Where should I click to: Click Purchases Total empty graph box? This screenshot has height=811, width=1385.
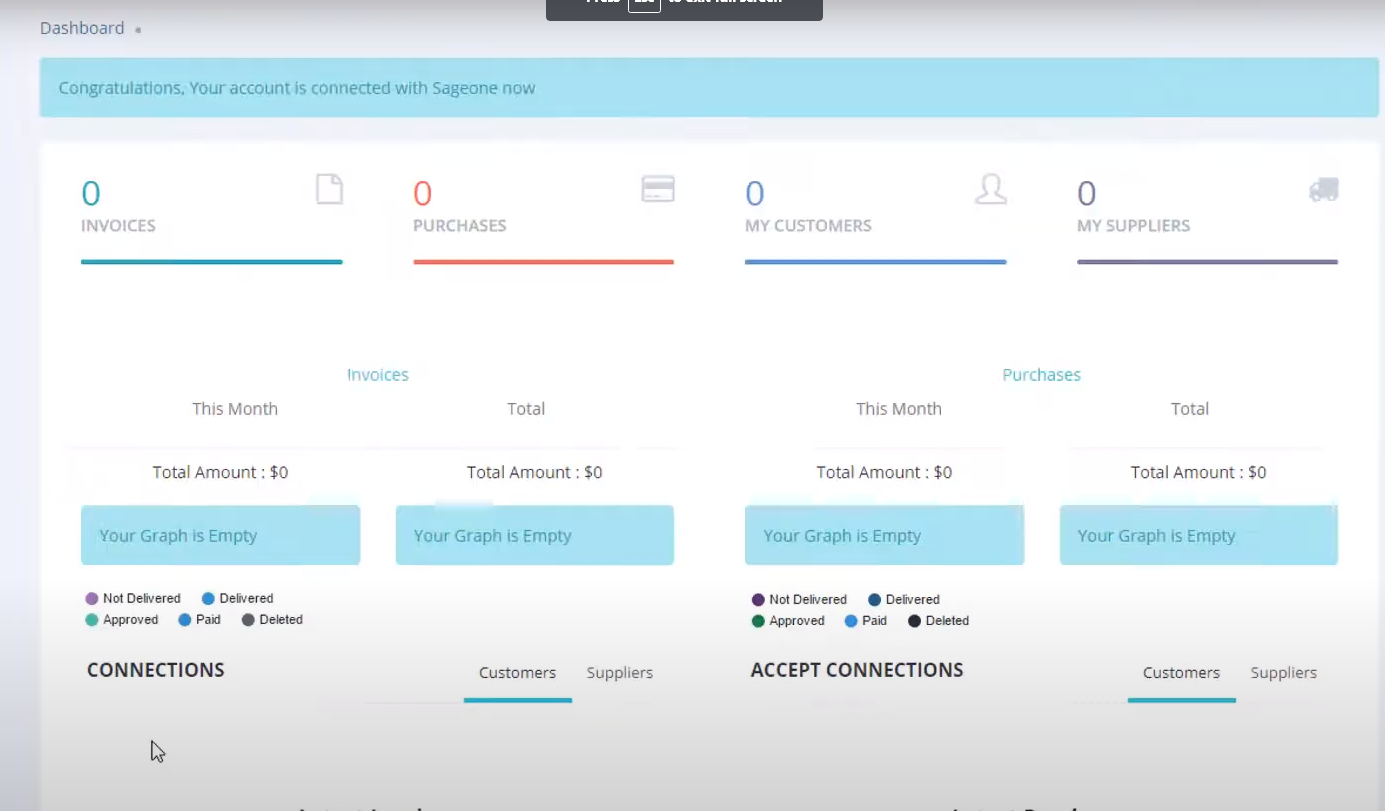point(1199,535)
